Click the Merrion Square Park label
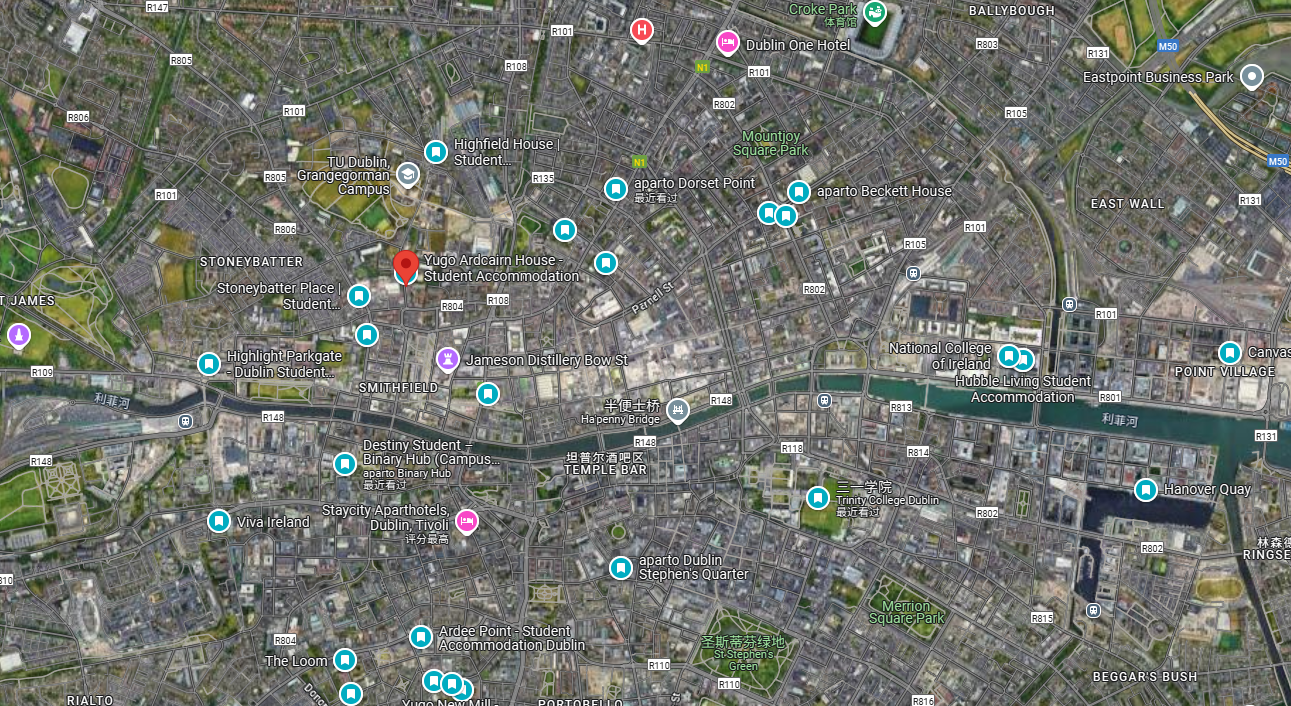This screenshot has width=1291, height=706. point(907,612)
